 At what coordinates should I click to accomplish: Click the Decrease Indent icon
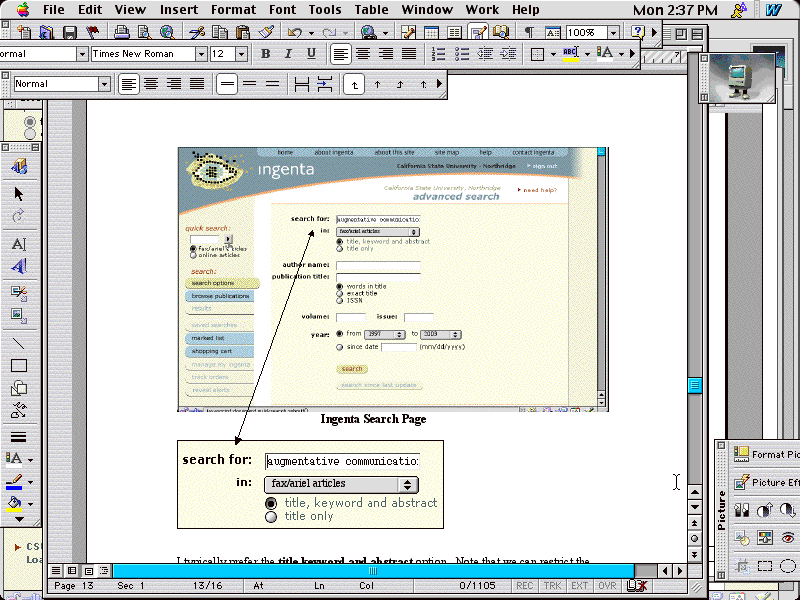click(x=485, y=54)
